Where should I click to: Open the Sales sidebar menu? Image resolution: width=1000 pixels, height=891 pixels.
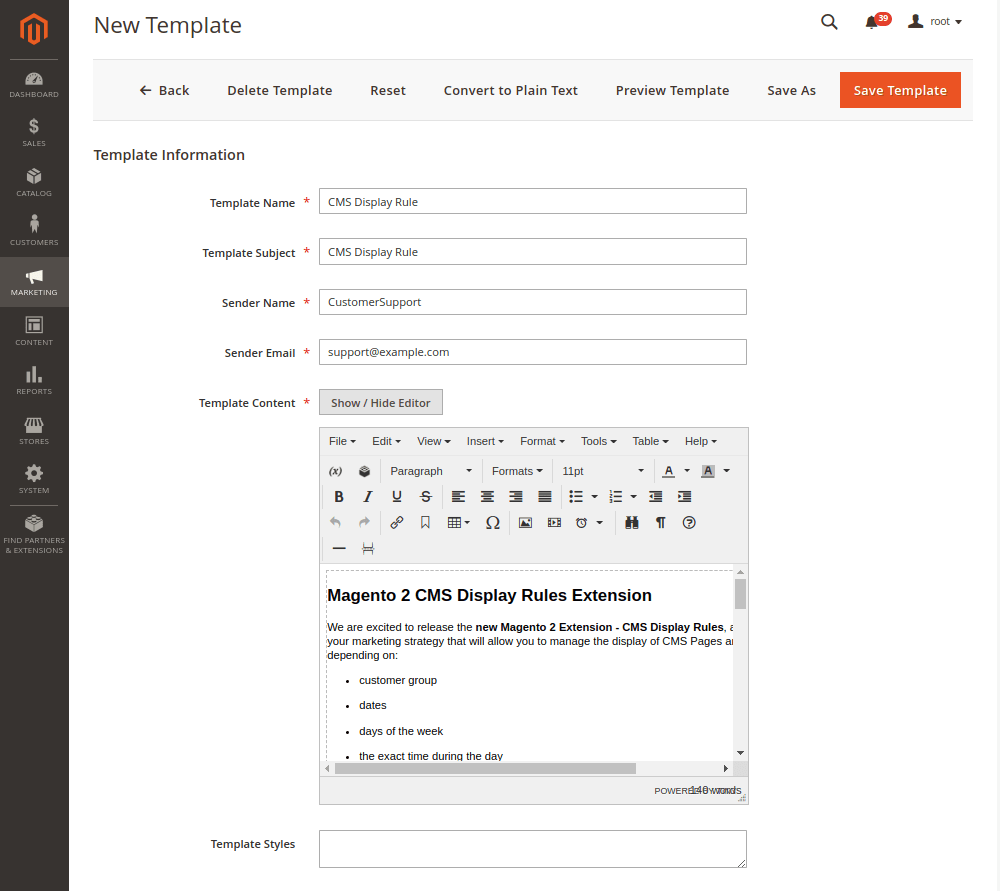[34, 133]
